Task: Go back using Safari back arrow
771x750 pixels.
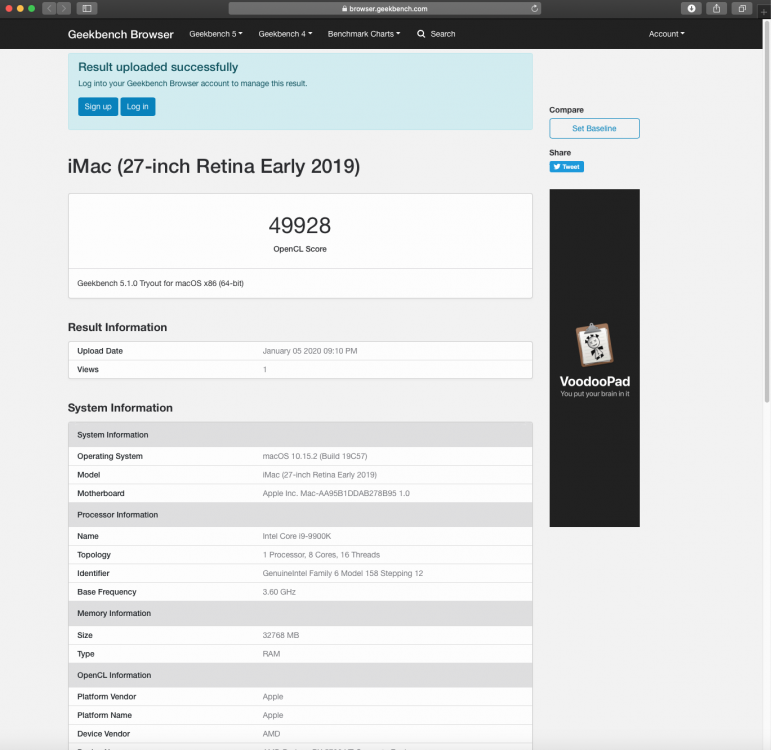Action: coord(49,8)
